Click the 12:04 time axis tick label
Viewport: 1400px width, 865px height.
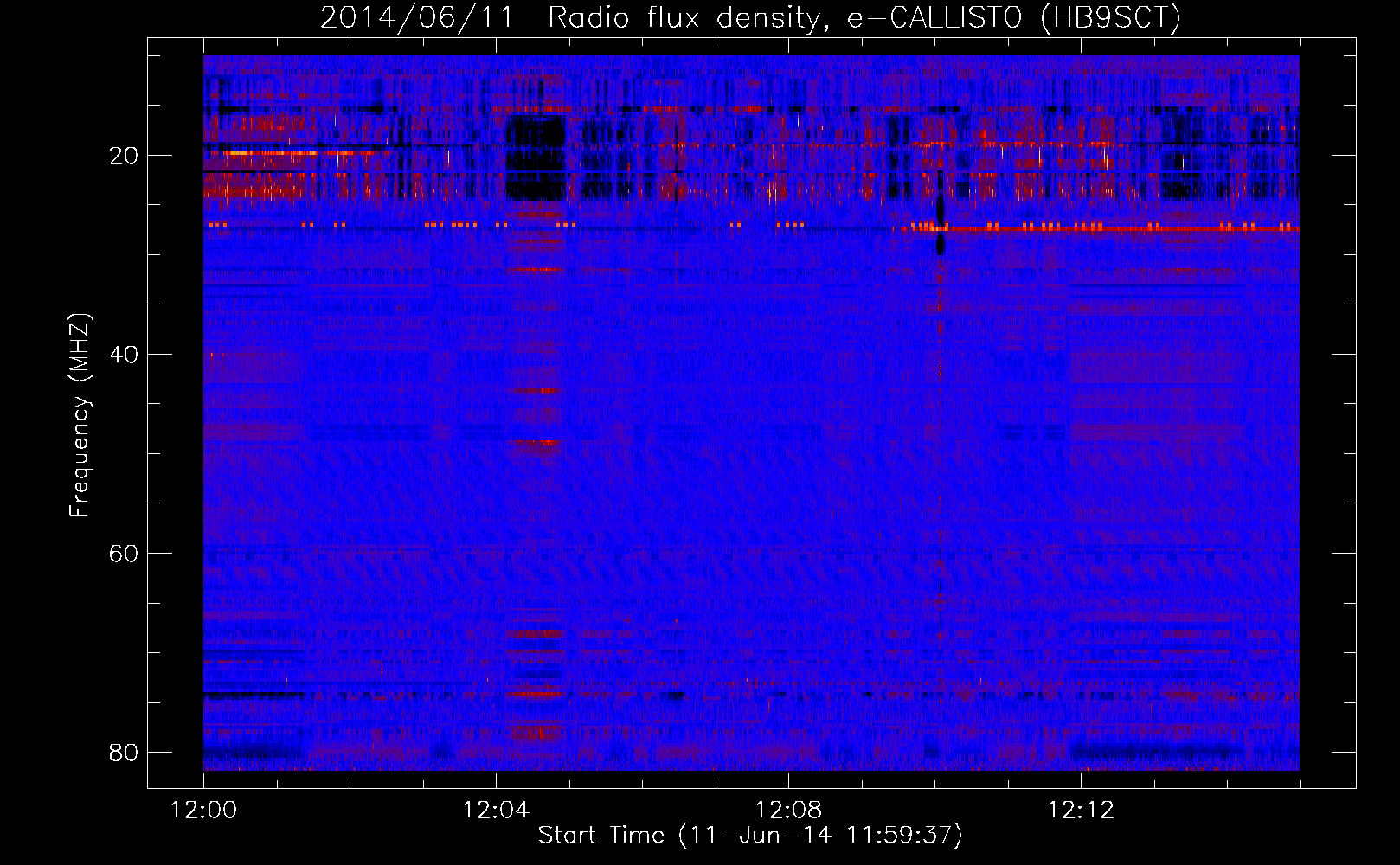point(496,811)
